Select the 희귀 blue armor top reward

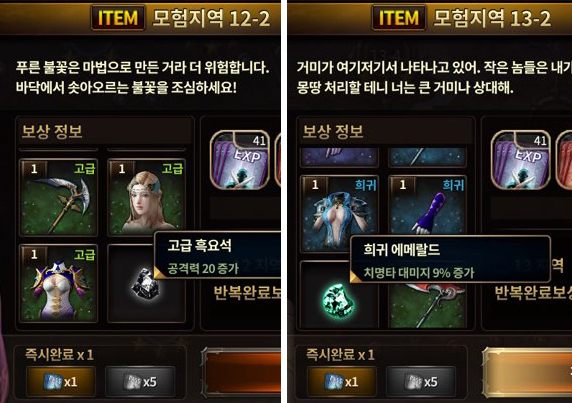[x=339, y=214]
